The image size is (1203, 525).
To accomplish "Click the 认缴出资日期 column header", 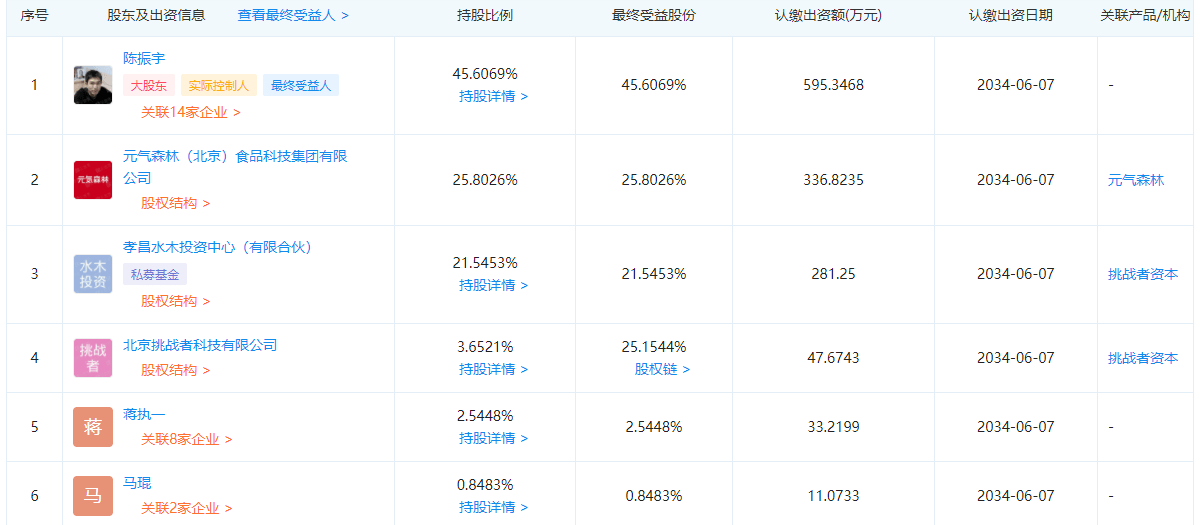I will 1010,16.
